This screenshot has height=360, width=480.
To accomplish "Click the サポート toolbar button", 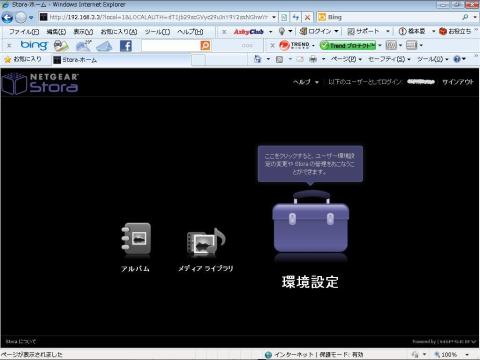I will tap(363, 31).
